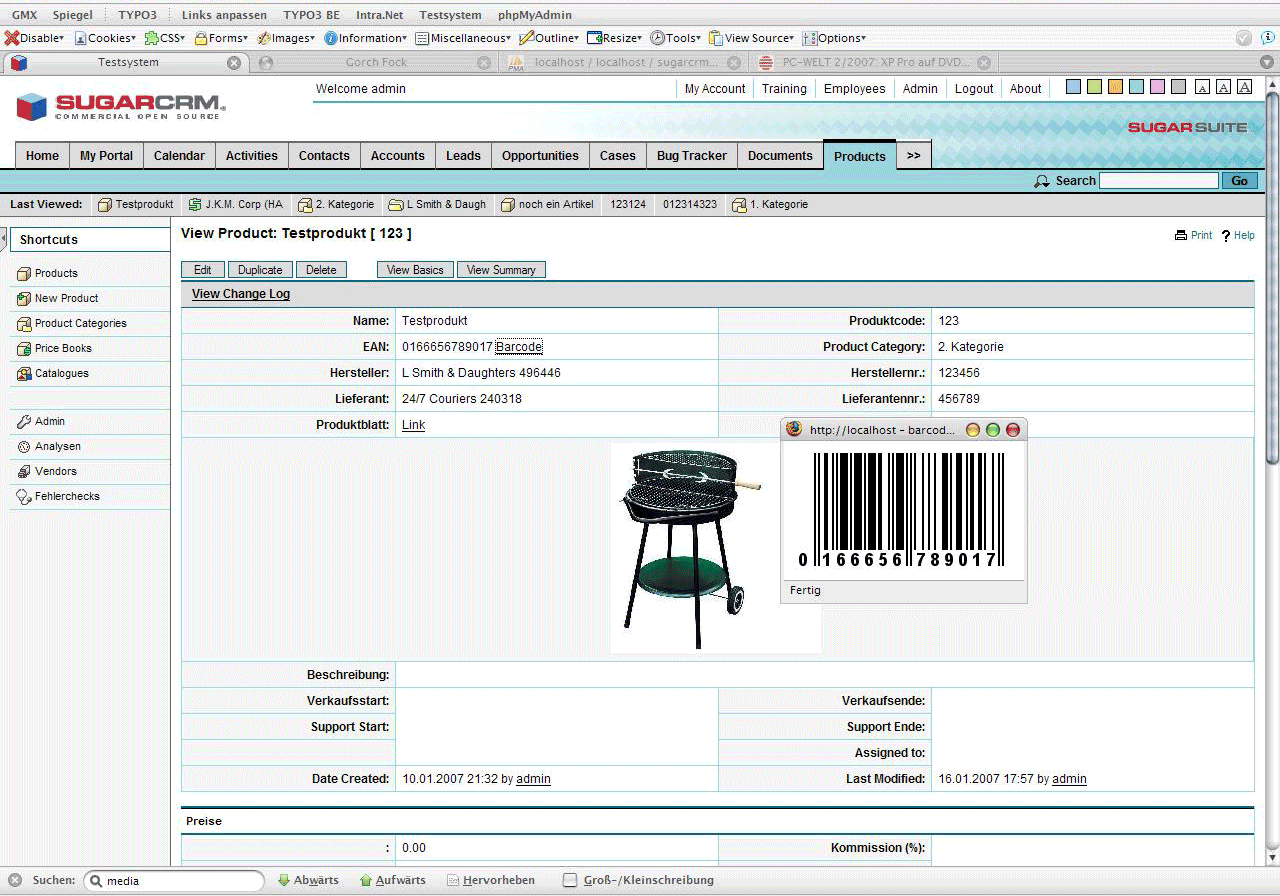Open the Outline dropdown menu
This screenshot has height=896, width=1280.
[x=549, y=38]
